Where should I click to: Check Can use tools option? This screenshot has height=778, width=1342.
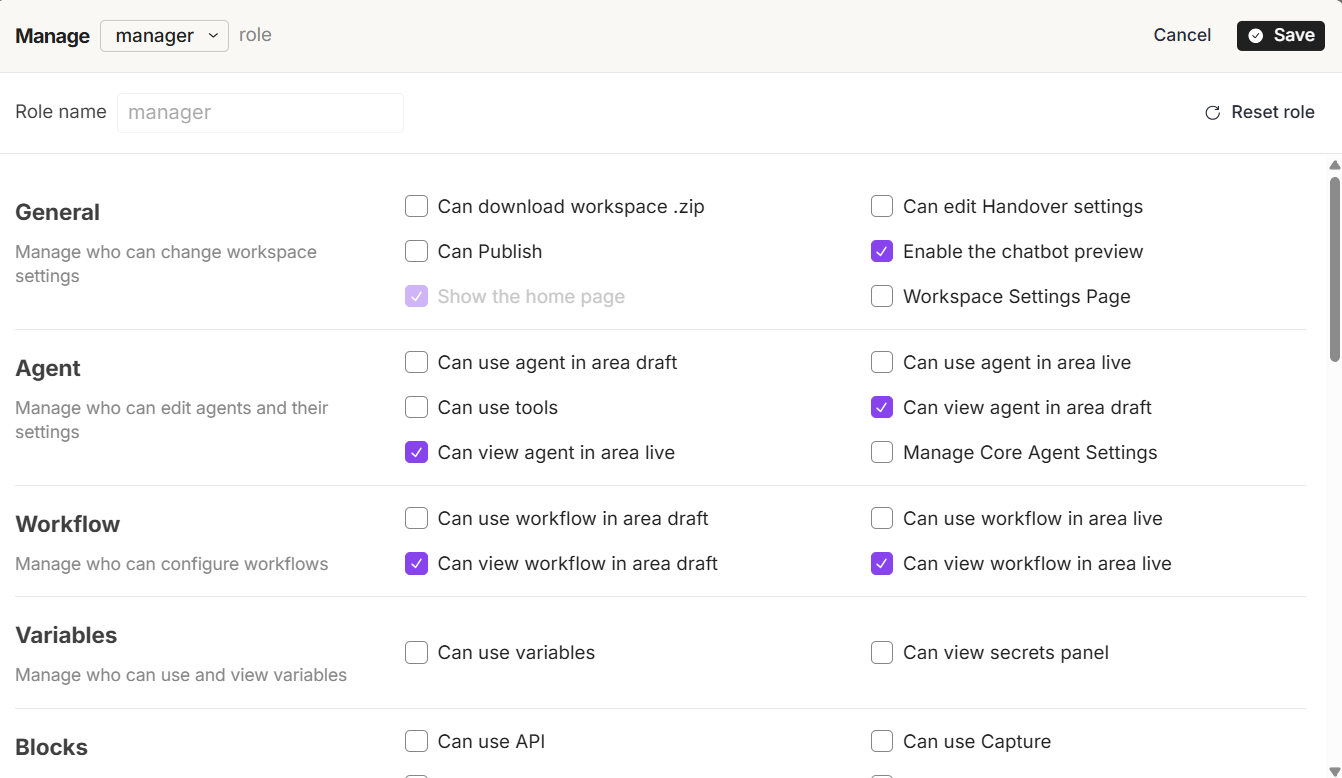pos(416,408)
